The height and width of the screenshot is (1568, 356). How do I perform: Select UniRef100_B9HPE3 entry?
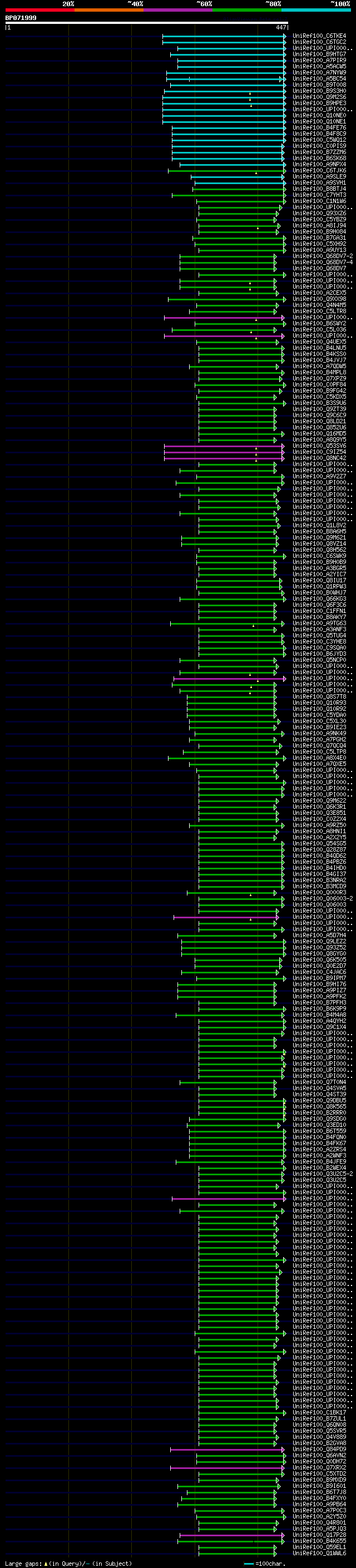tap(319, 103)
